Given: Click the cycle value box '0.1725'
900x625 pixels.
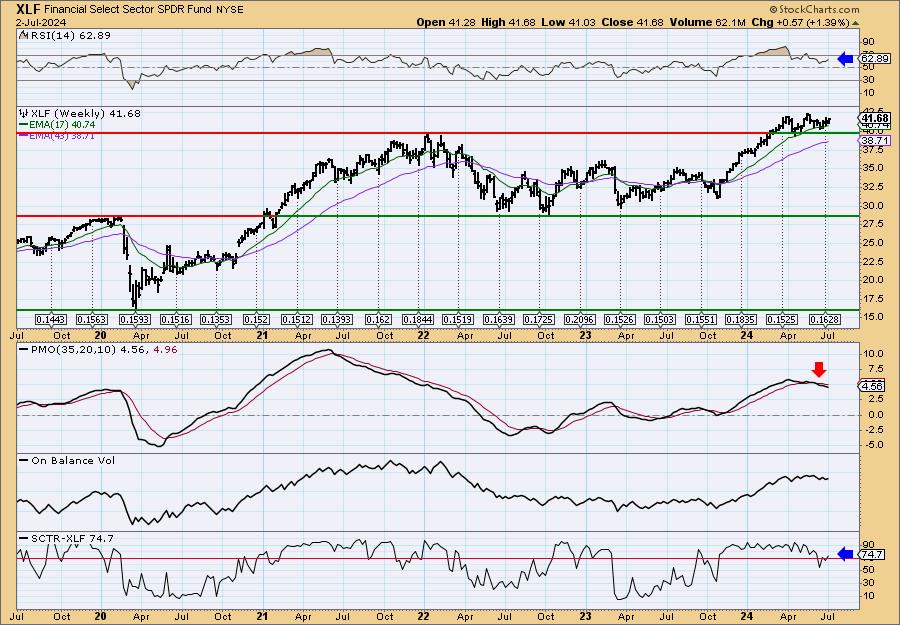Looking at the screenshot, I should (x=540, y=319).
